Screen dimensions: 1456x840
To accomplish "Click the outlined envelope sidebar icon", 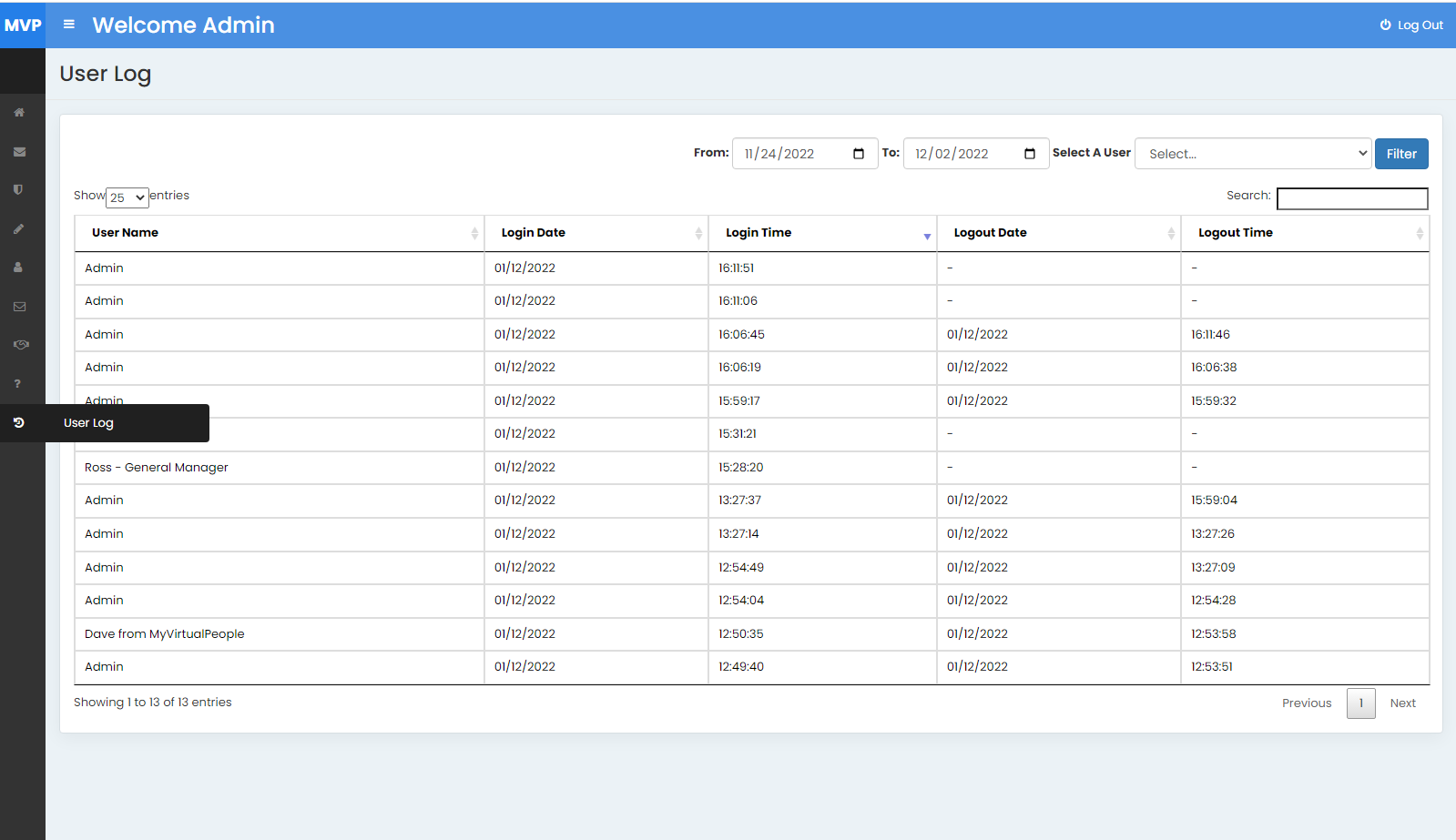I will [19, 307].
